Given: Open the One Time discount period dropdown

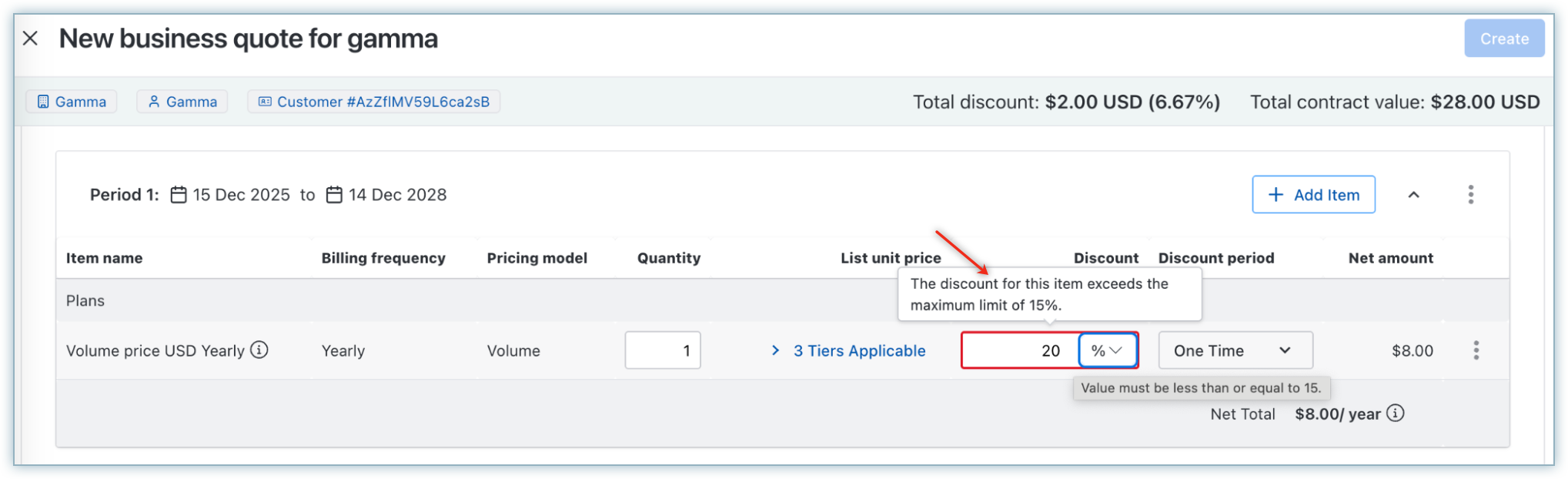Looking at the screenshot, I should (1235, 350).
